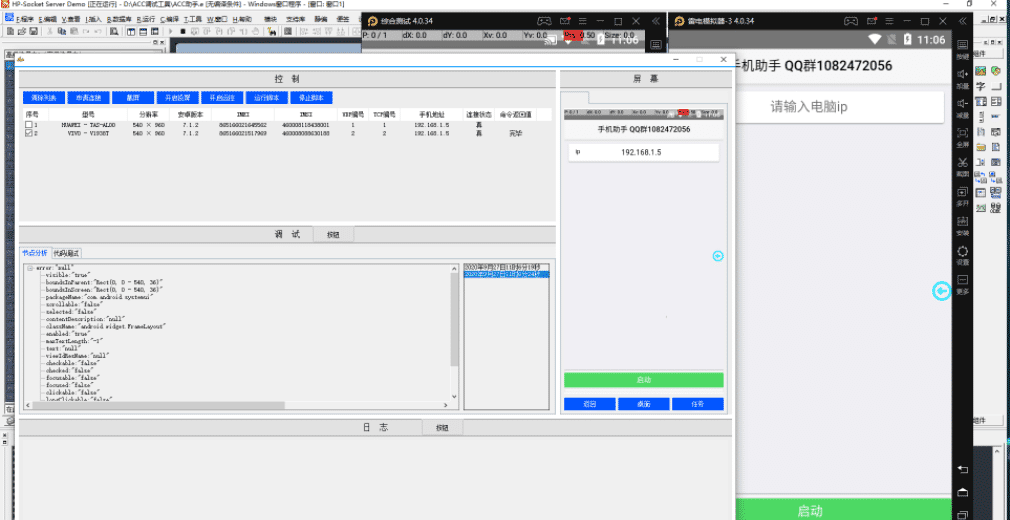Click the large green 启动 button in the 雷电模拟器-3 window
1010x520 pixels.
pos(843,510)
